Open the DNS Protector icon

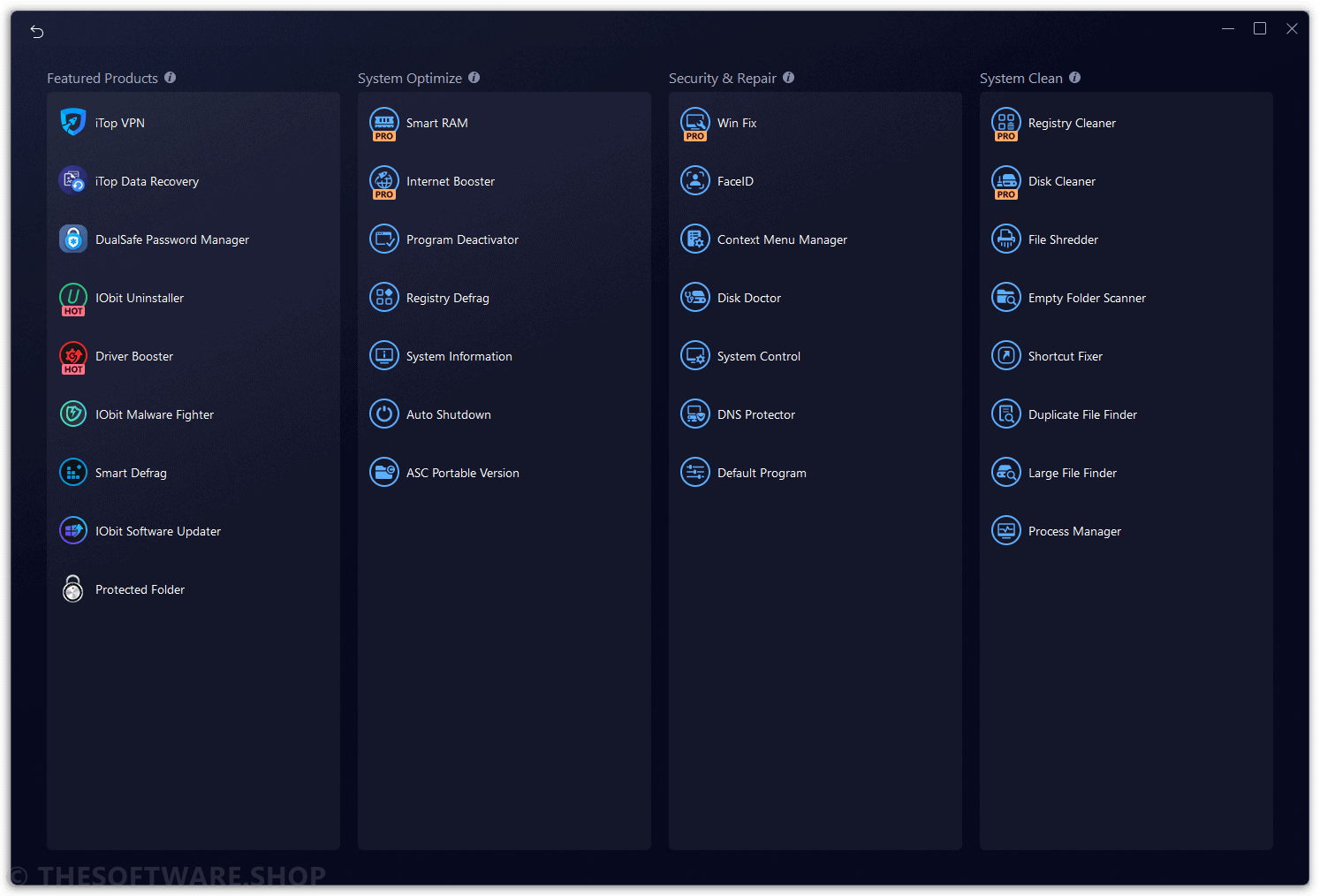pyautogui.click(x=695, y=414)
